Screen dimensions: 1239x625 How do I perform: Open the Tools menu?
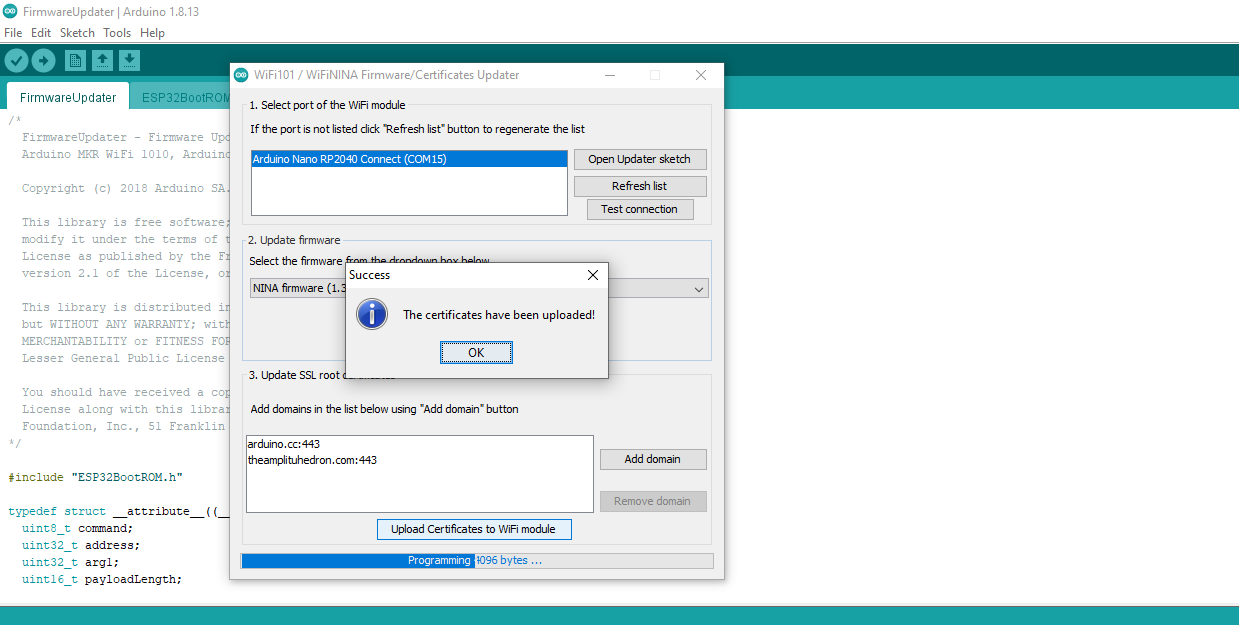[x=117, y=33]
